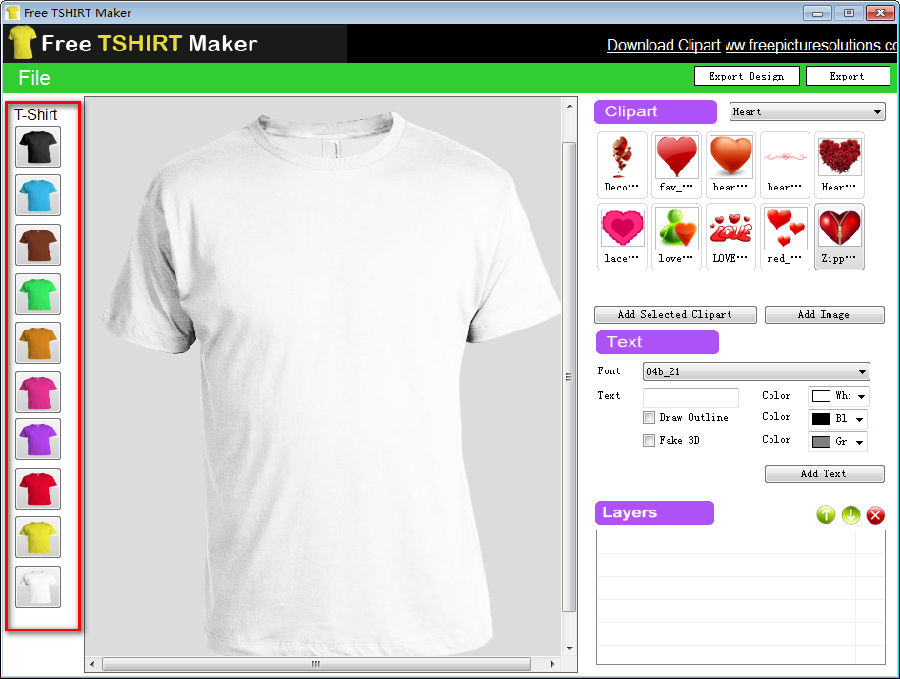The image size is (900, 679).
Task: Select the white T-shirt color
Action: 38,587
